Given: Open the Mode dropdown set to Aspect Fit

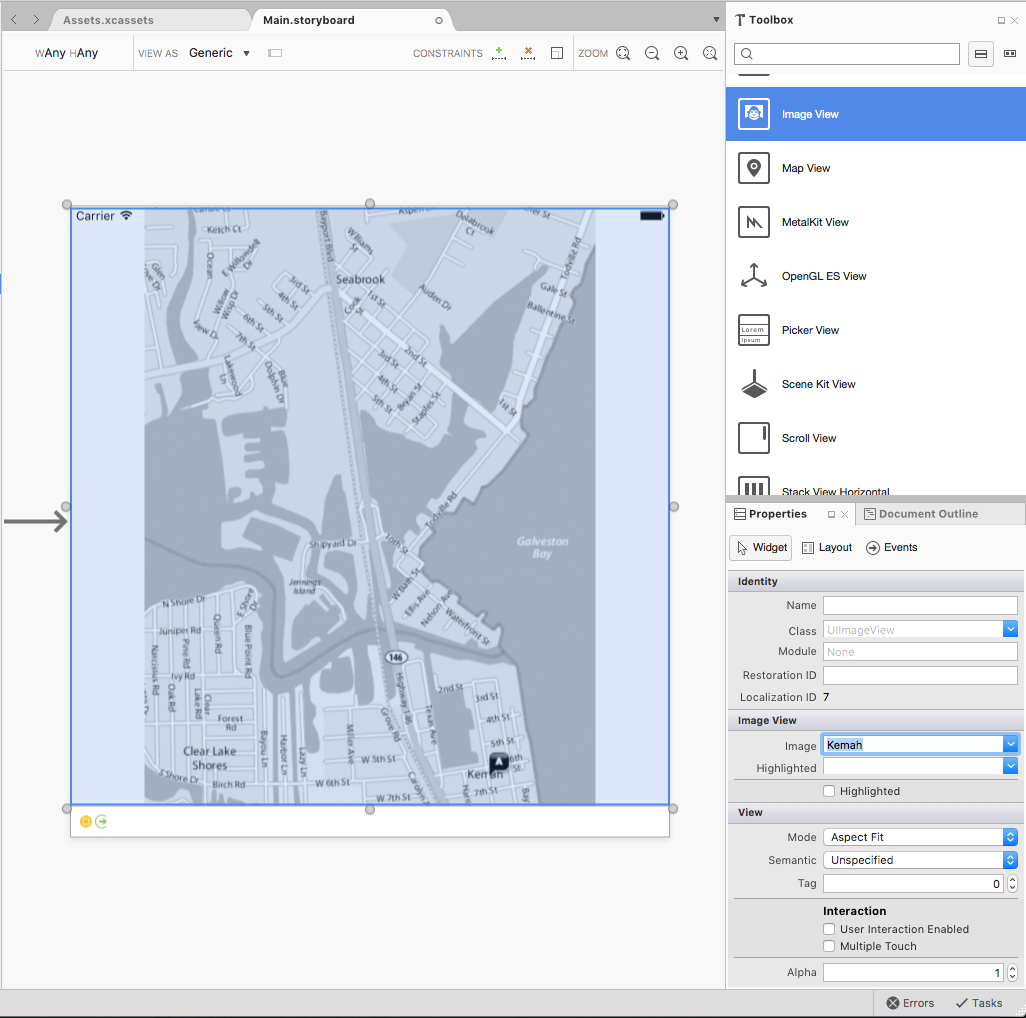Looking at the screenshot, I should [x=1009, y=837].
